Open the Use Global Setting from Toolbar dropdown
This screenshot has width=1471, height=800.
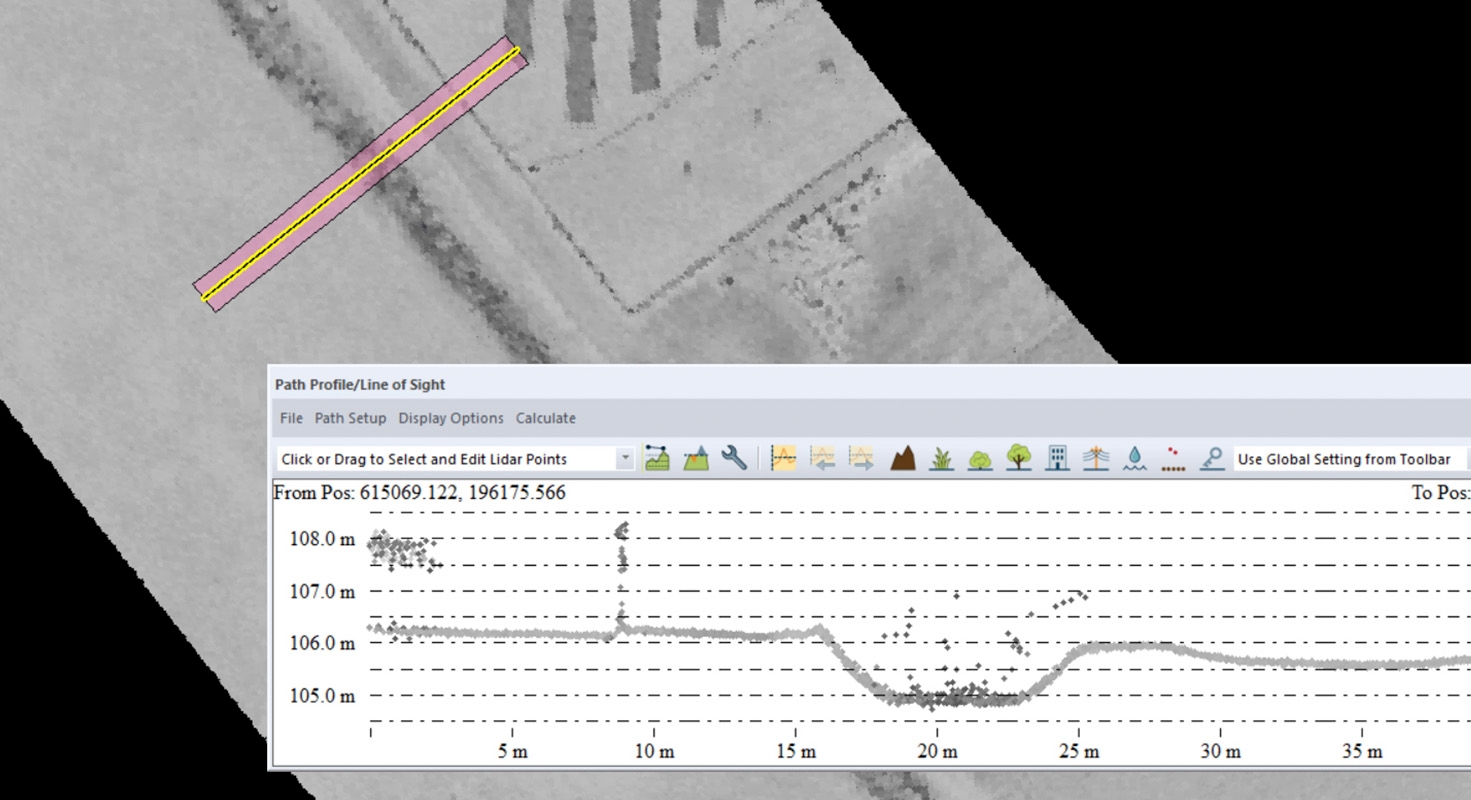point(1352,459)
